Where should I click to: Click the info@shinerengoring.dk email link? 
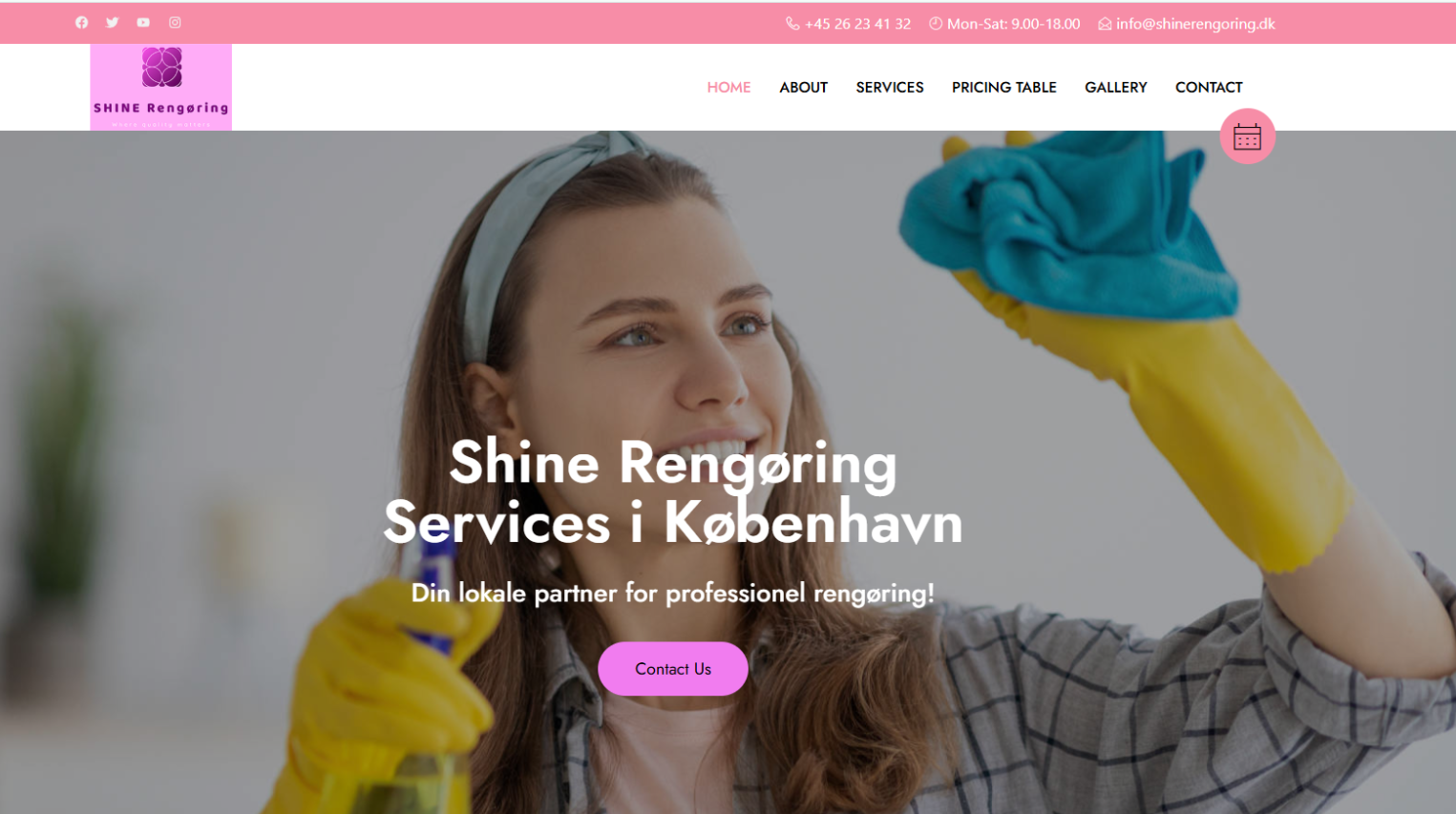[1195, 24]
